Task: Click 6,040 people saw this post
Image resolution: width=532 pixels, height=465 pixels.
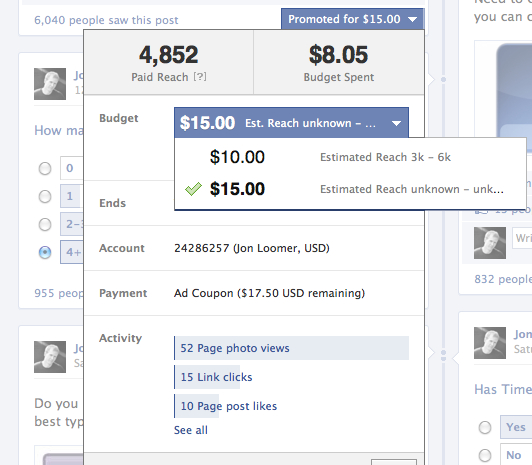Action: click(x=106, y=20)
